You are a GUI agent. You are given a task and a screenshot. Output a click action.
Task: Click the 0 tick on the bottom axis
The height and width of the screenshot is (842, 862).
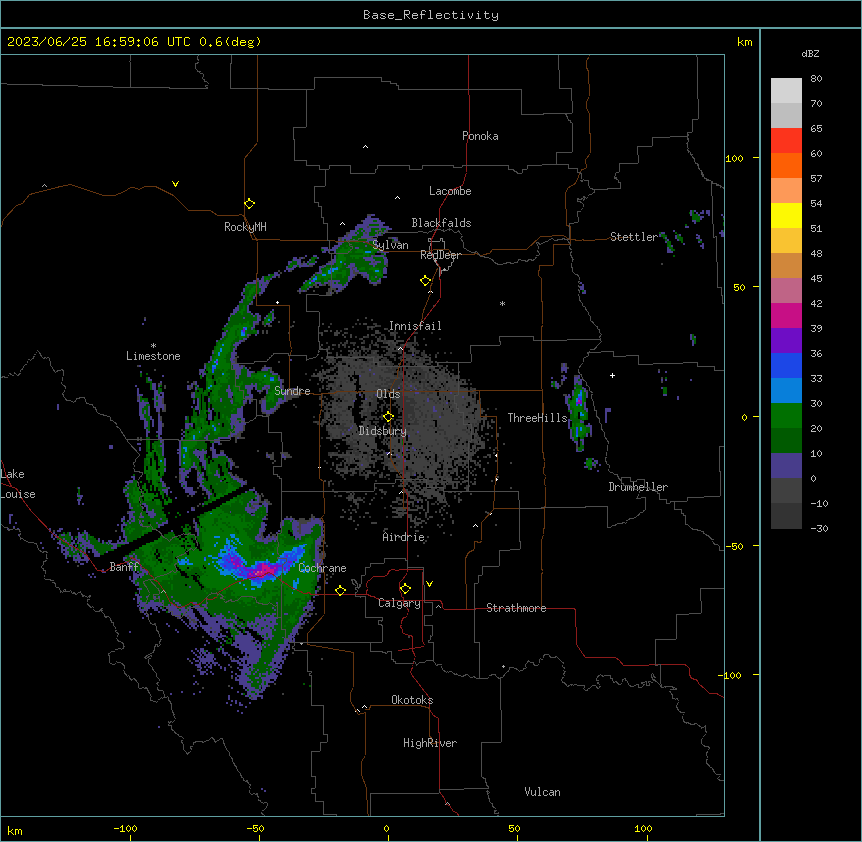[386, 828]
